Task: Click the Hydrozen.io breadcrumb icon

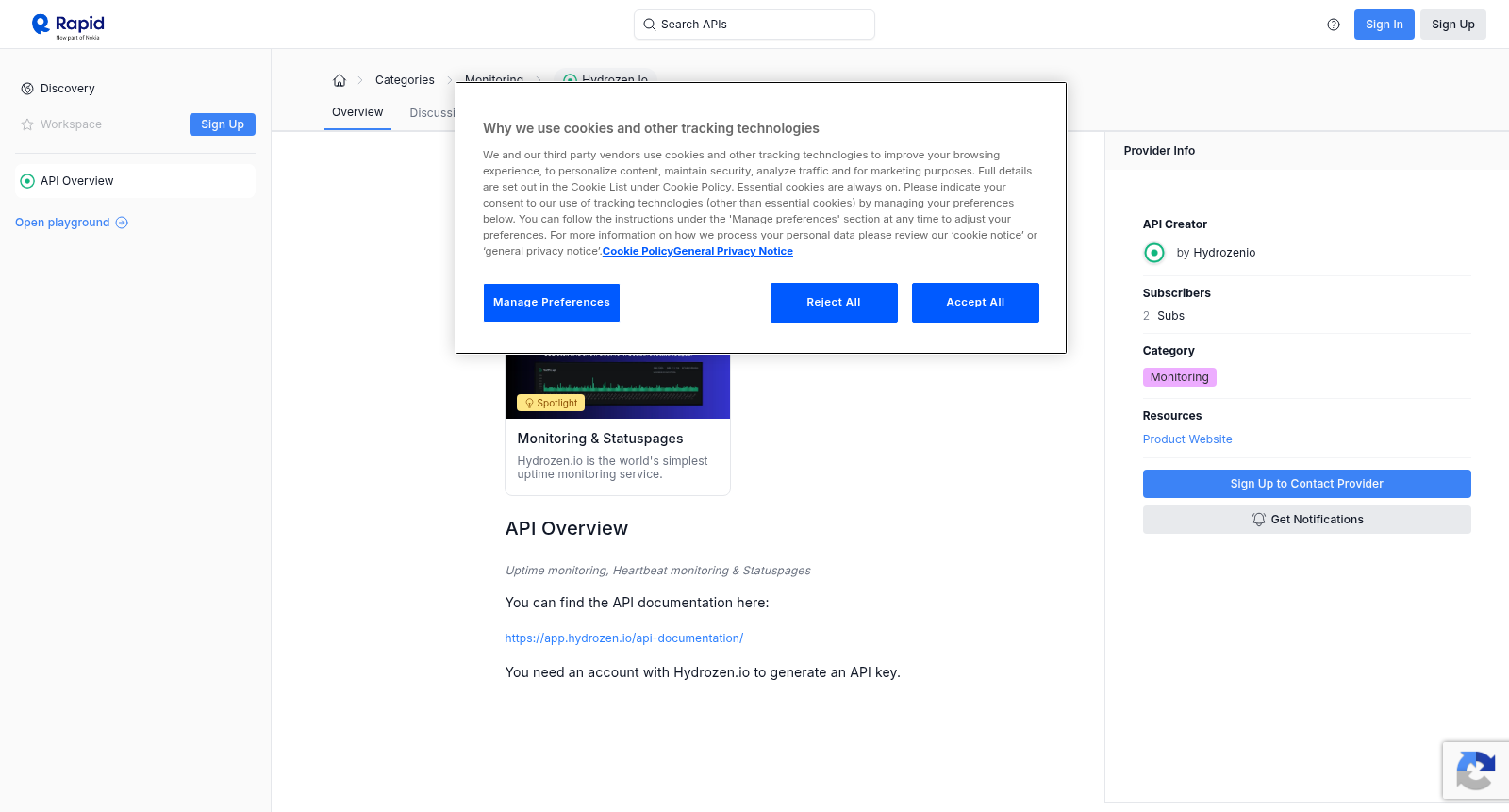Action: pyautogui.click(x=570, y=80)
